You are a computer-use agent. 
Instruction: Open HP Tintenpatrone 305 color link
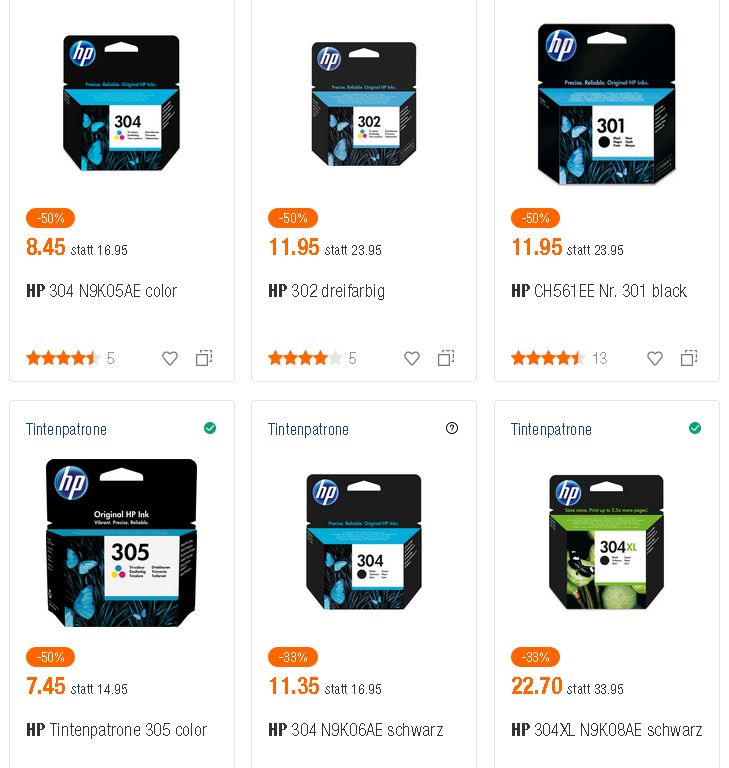pos(117,730)
